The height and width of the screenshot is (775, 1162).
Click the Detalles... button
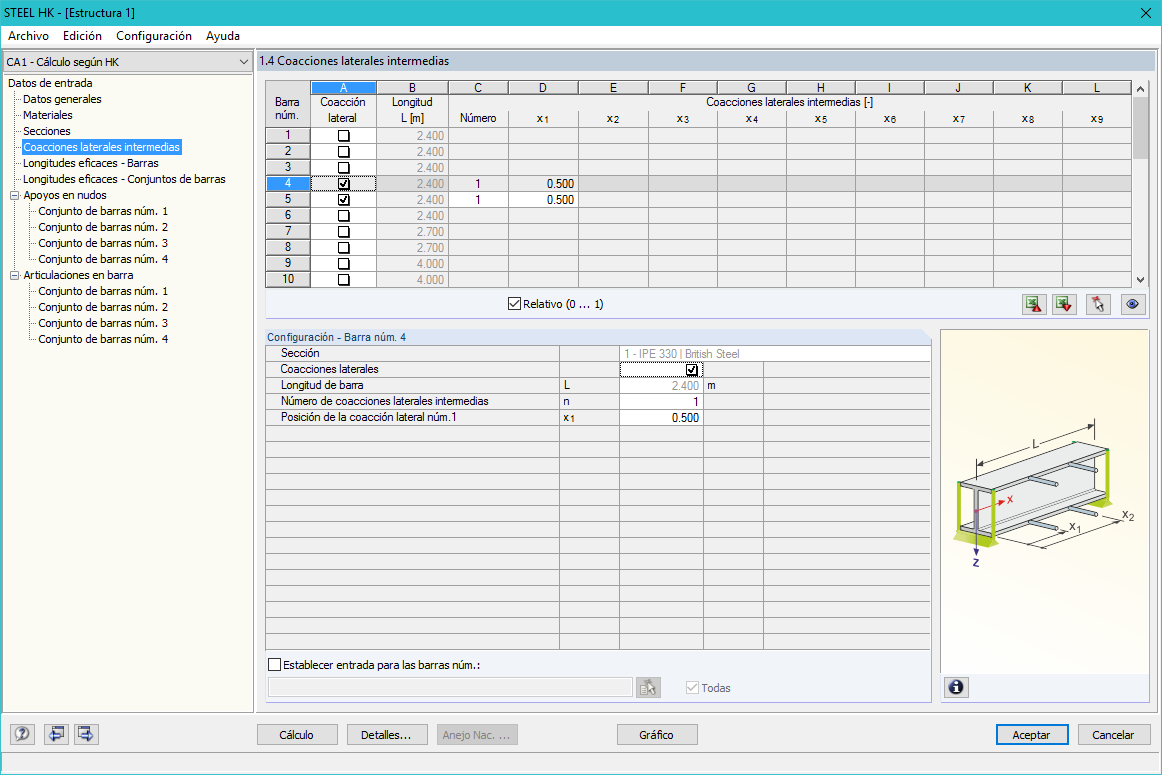click(x=387, y=735)
